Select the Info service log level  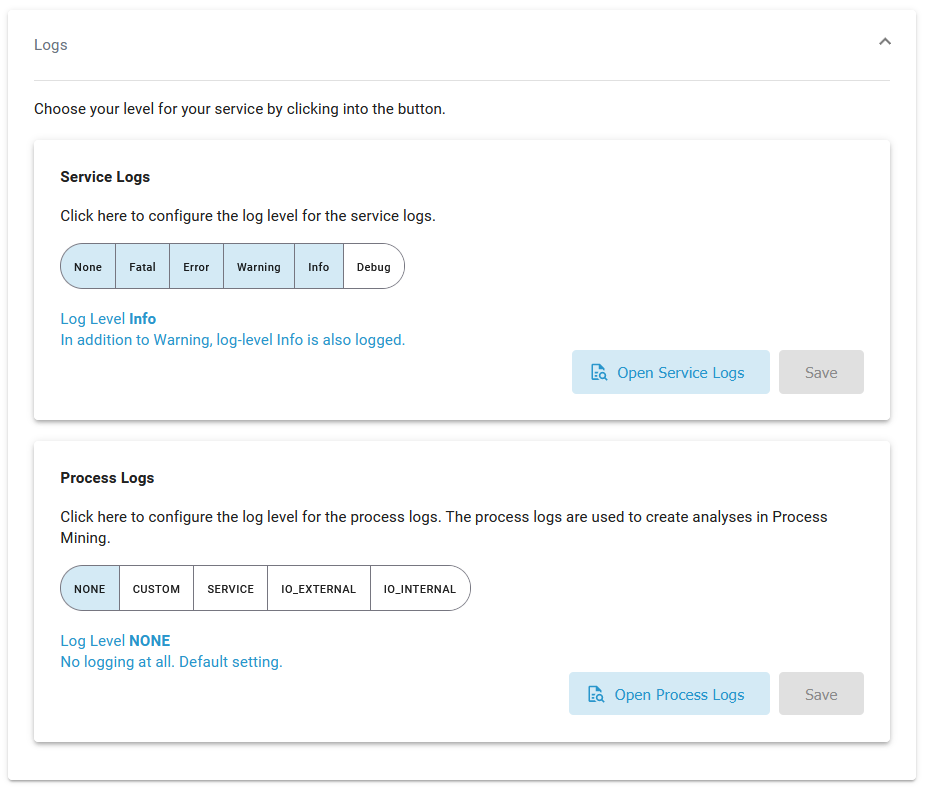tap(318, 267)
